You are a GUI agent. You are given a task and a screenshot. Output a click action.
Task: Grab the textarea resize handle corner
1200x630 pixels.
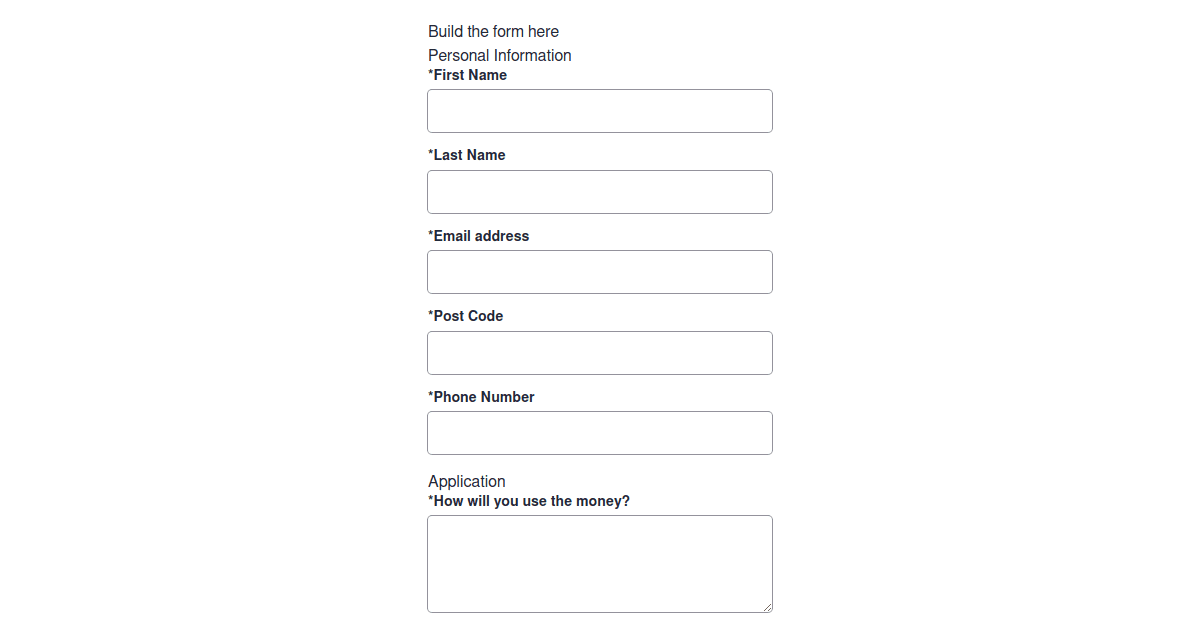(x=766, y=606)
